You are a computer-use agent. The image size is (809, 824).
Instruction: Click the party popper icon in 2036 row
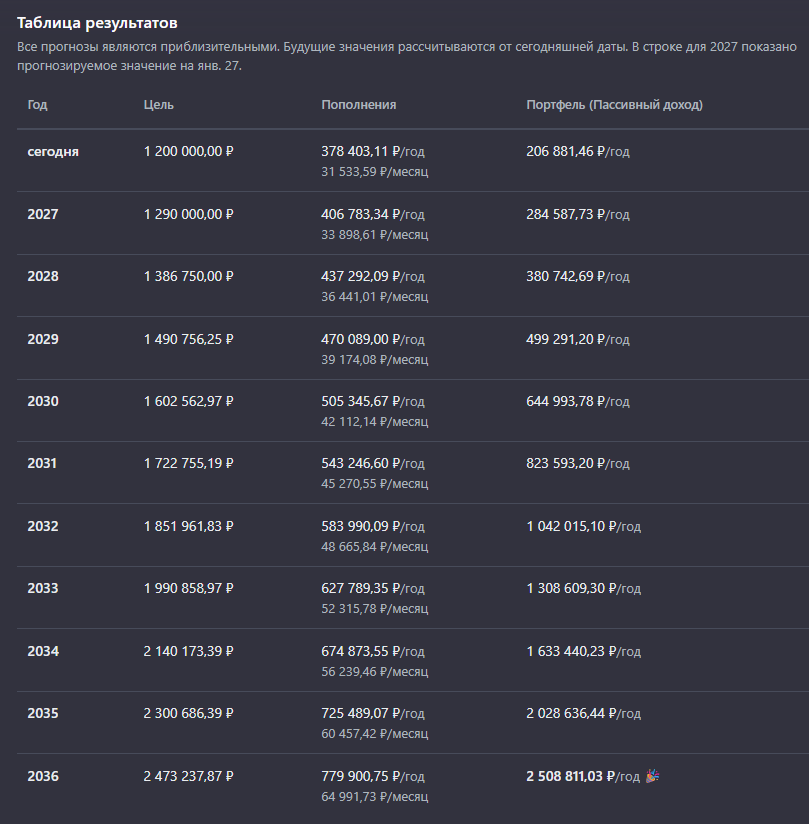point(653,776)
